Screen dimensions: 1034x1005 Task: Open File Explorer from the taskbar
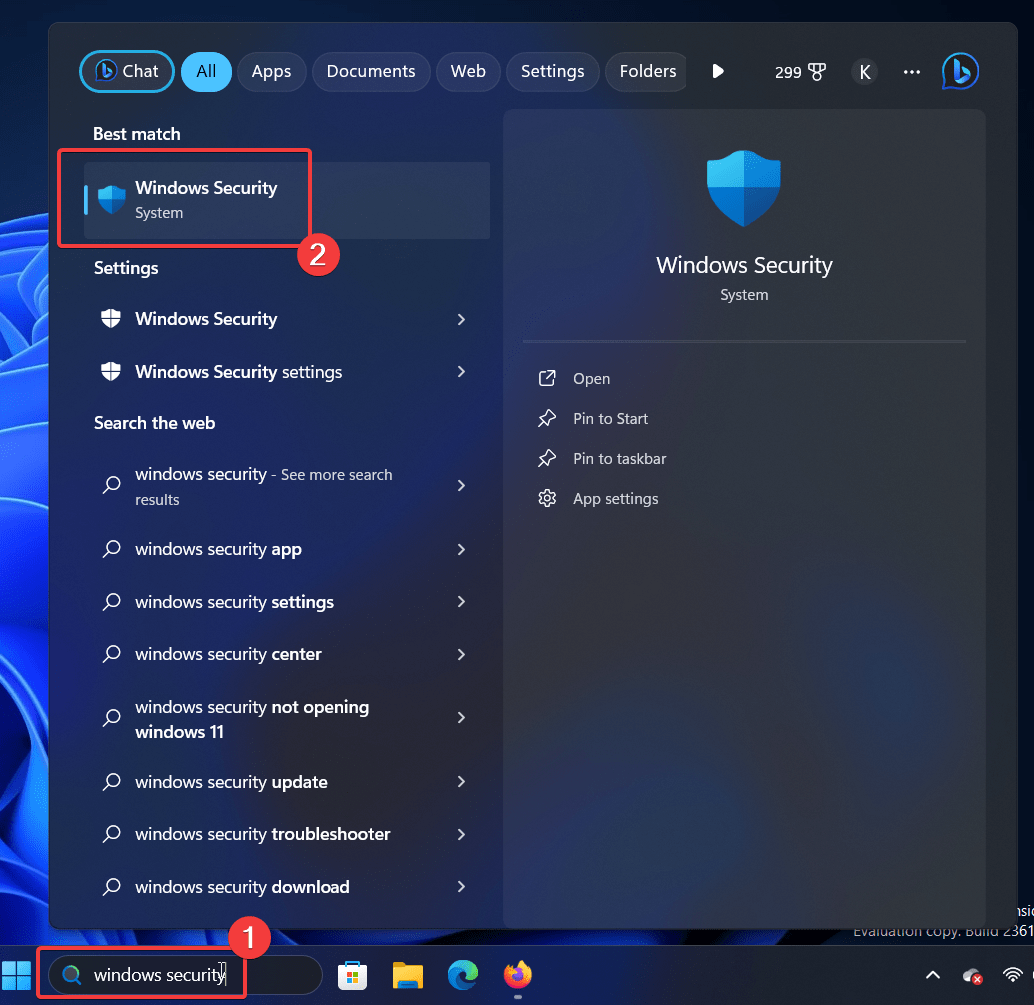pos(408,975)
